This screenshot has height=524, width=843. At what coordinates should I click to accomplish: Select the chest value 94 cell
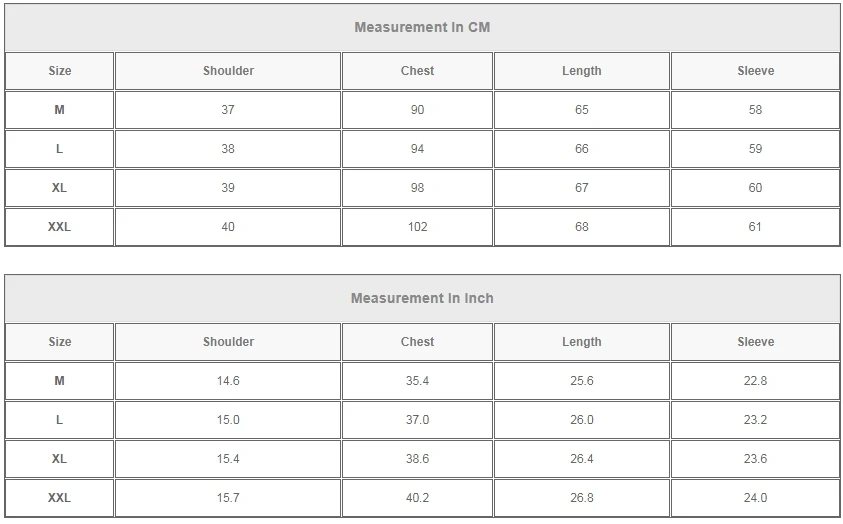[417, 149]
